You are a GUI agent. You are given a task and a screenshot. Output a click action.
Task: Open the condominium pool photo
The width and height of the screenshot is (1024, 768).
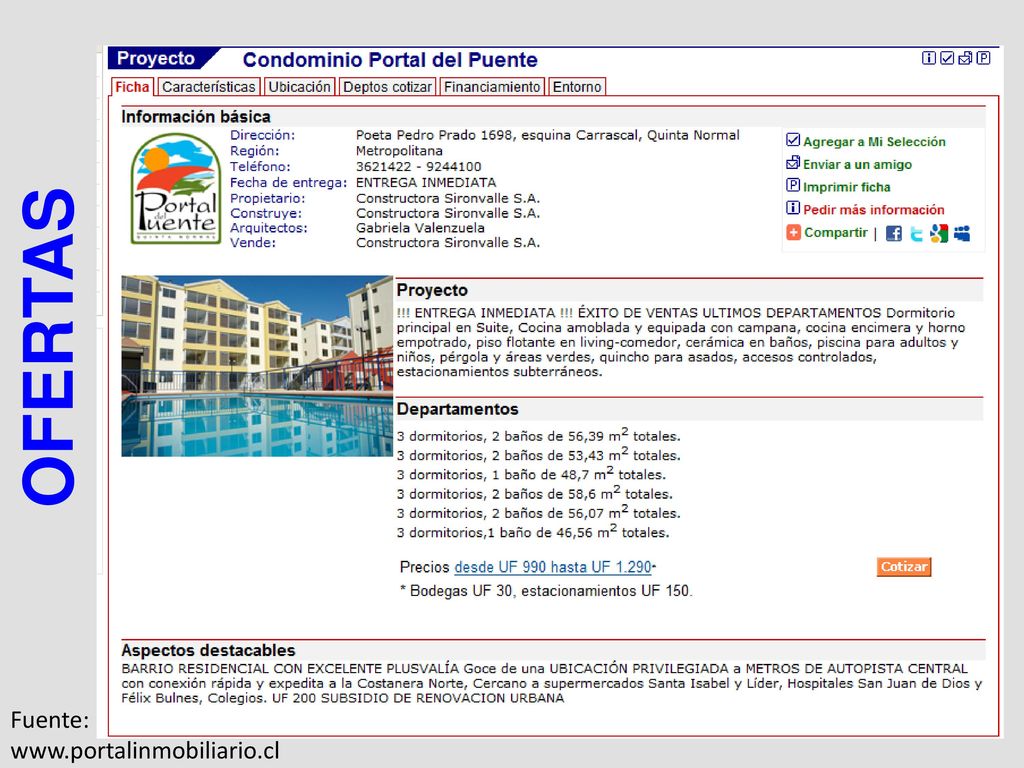coord(257,366)
